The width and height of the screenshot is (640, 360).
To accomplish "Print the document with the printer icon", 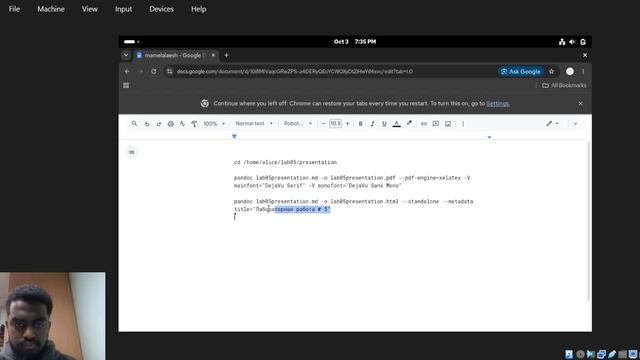I will 171,124.
